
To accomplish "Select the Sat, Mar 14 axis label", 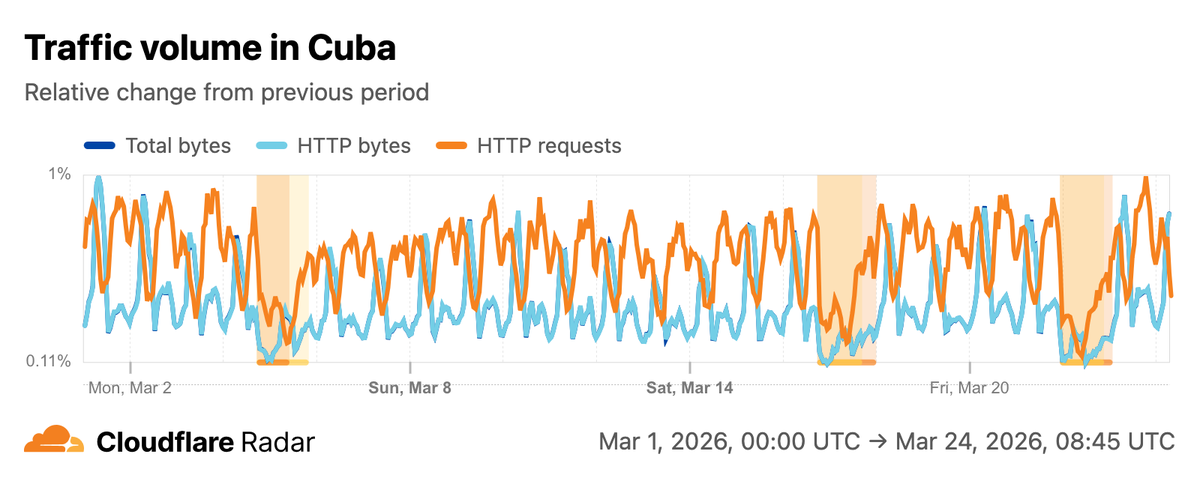I will [x=690, y=386].
